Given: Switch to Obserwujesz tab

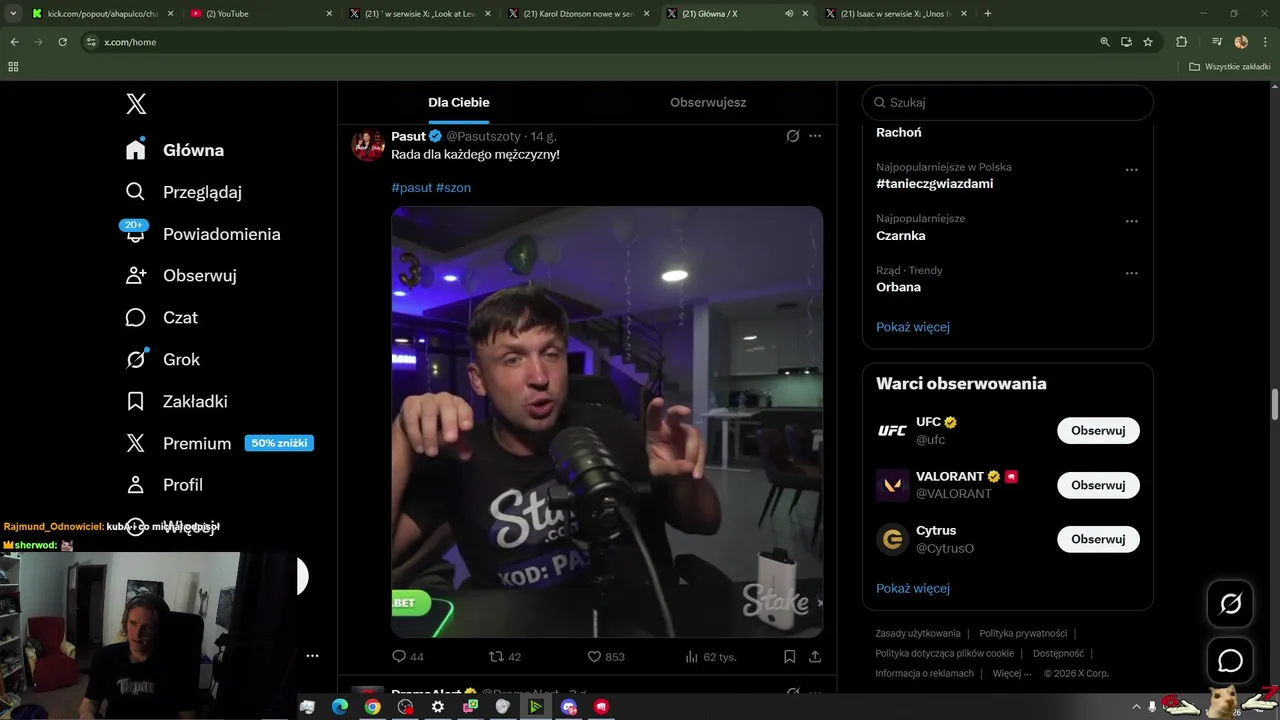Looking at the screenshot, I should (x=708, y=102).
